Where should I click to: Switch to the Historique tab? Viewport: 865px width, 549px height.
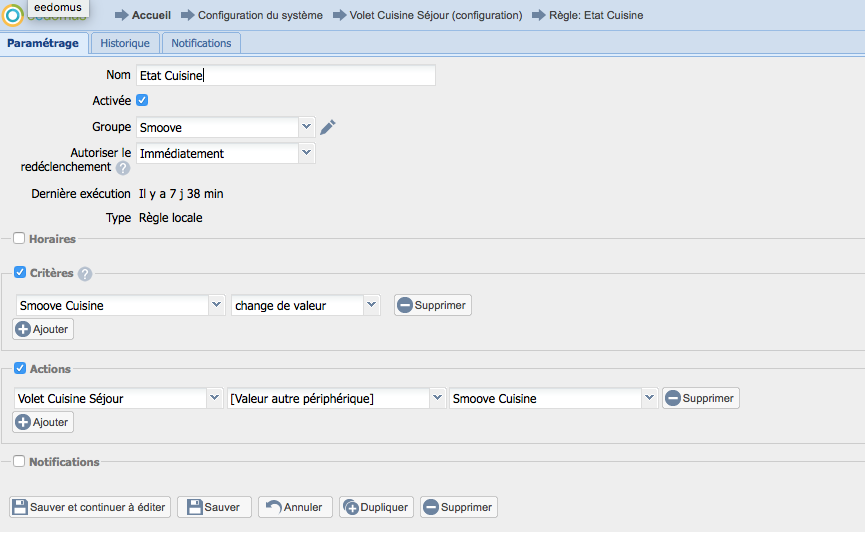(x=125, y=43)
